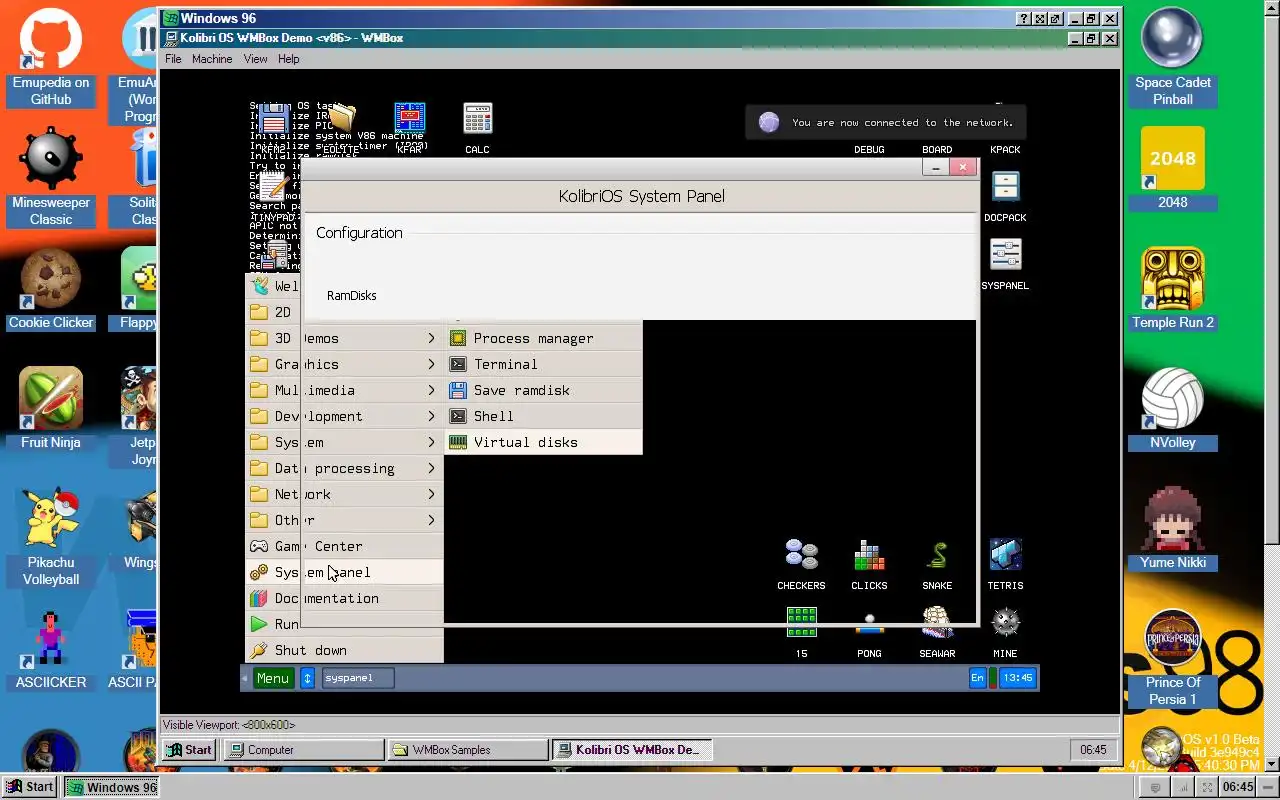Open Space Cadet Pinball shortcut
1280x800 pixels.
1172,58
